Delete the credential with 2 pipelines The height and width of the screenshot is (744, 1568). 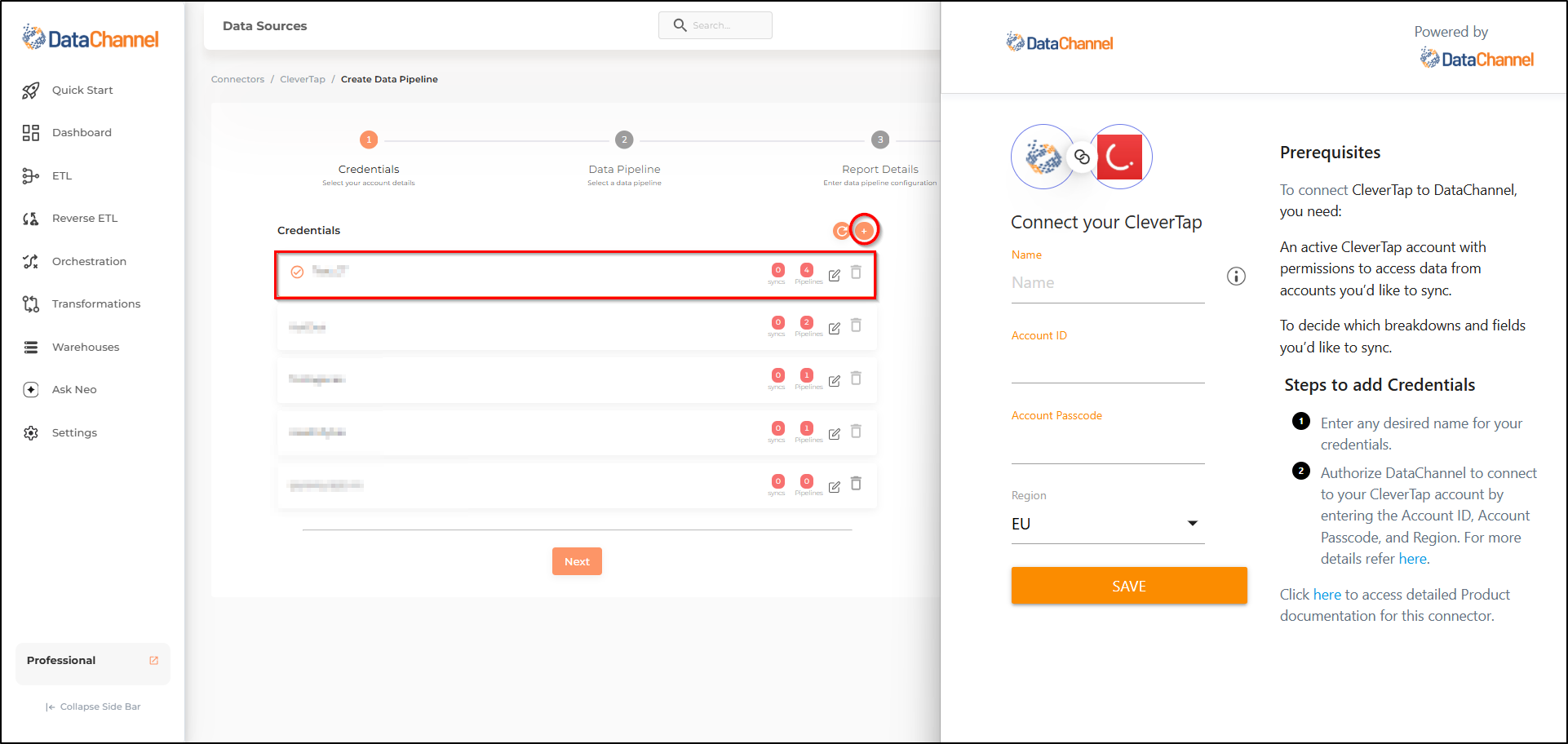tap(856, 325)
